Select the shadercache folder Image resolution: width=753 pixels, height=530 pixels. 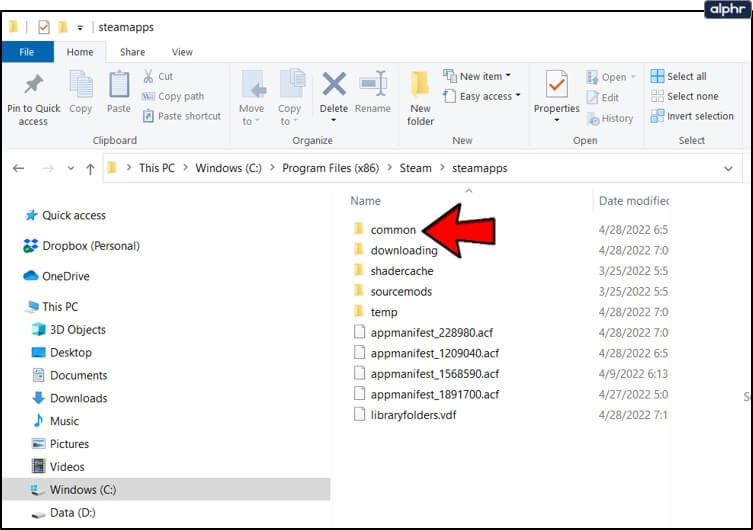tap(393, 271)
